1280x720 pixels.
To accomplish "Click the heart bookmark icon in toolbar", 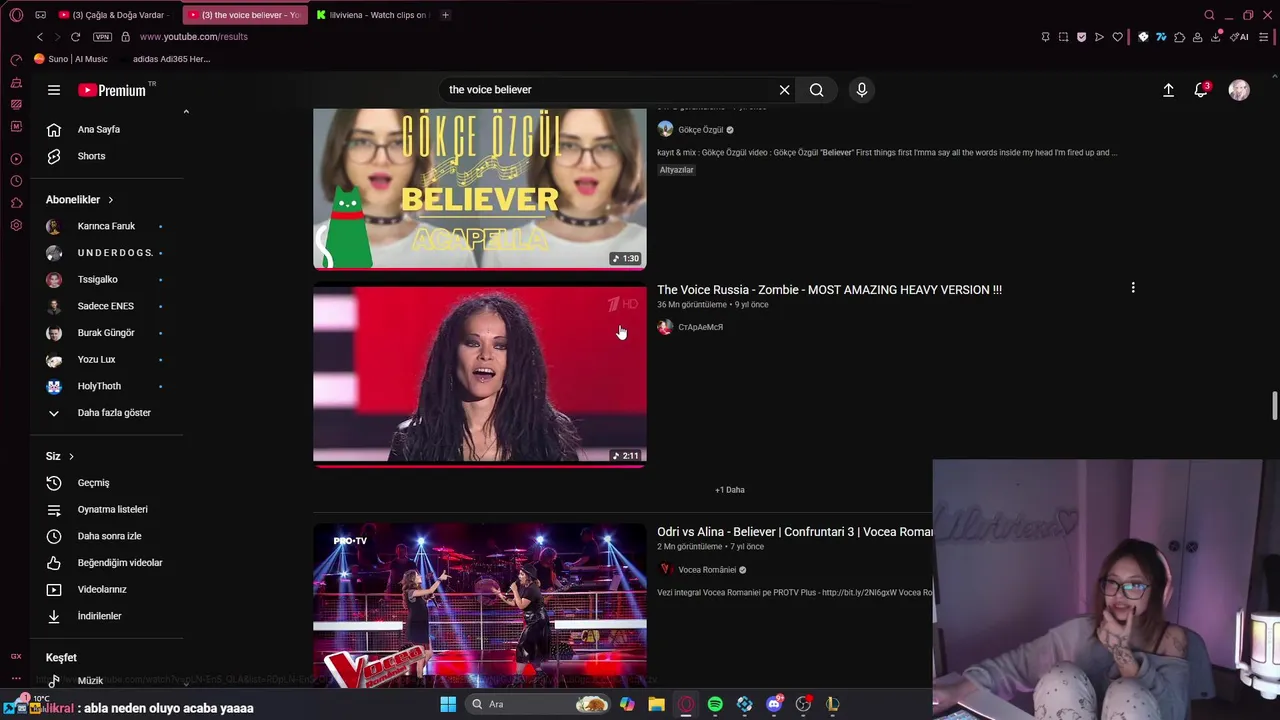I will point(1117,37).
